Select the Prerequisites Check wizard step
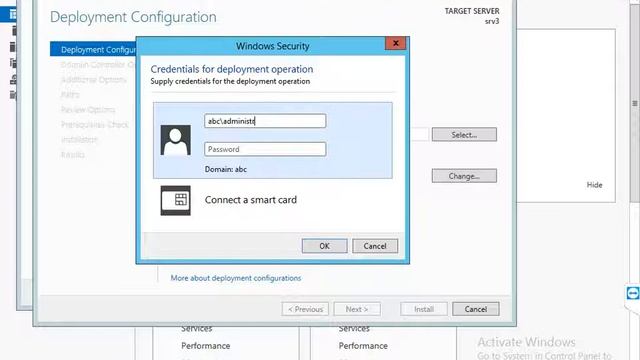640x360 pixels. coord(95,124)
